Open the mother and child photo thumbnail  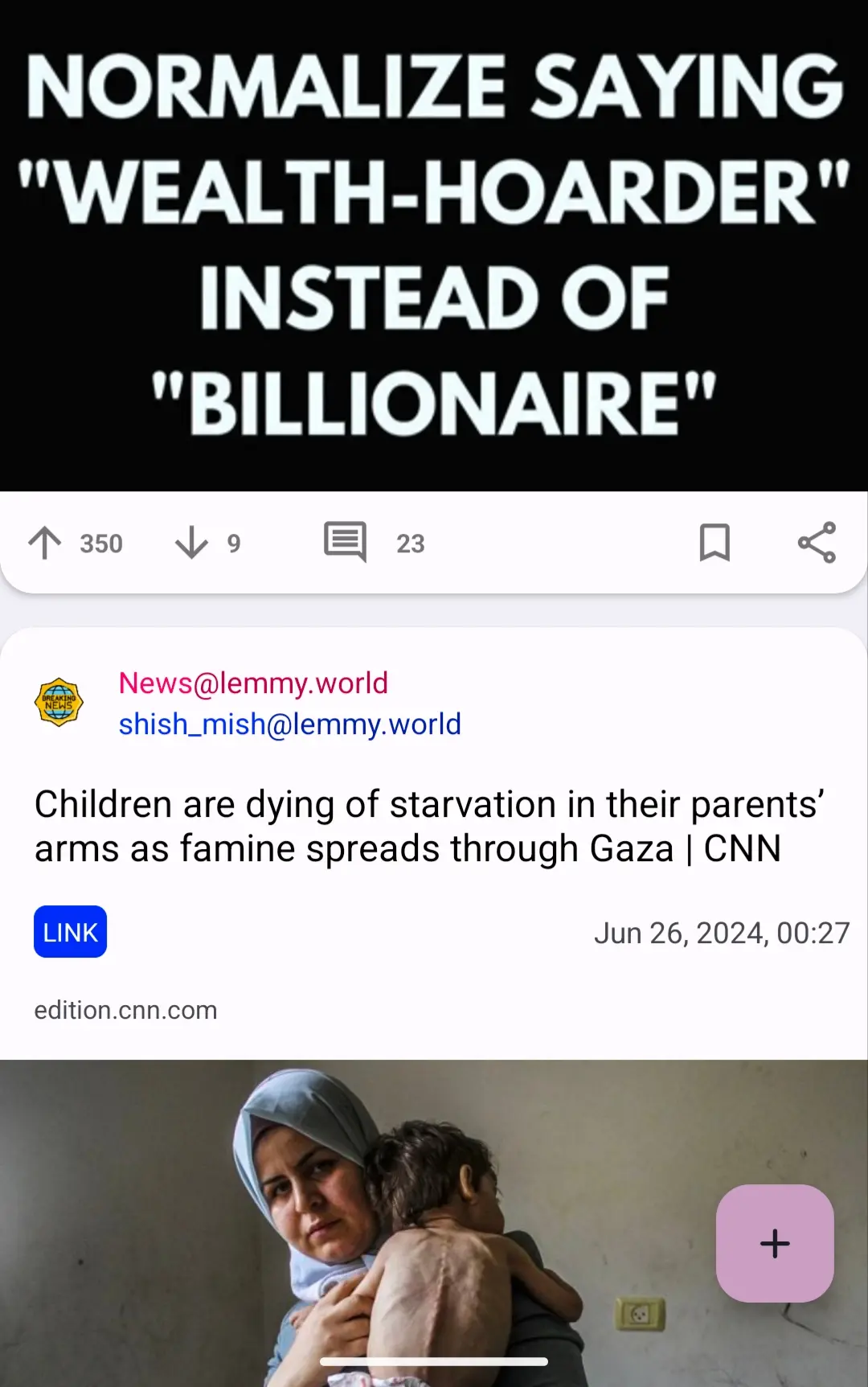pyautogui.click(x=434, y=1223)
